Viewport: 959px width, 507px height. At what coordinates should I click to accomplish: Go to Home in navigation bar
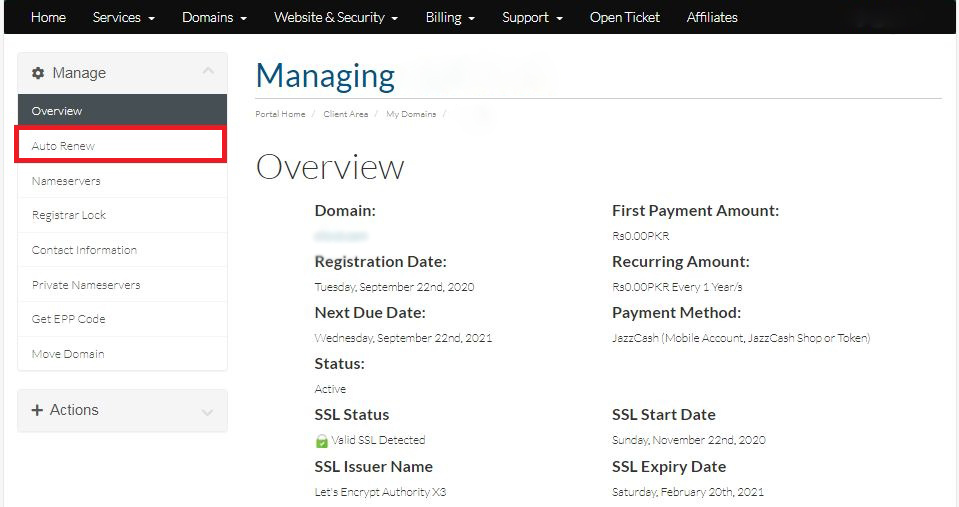48,17
